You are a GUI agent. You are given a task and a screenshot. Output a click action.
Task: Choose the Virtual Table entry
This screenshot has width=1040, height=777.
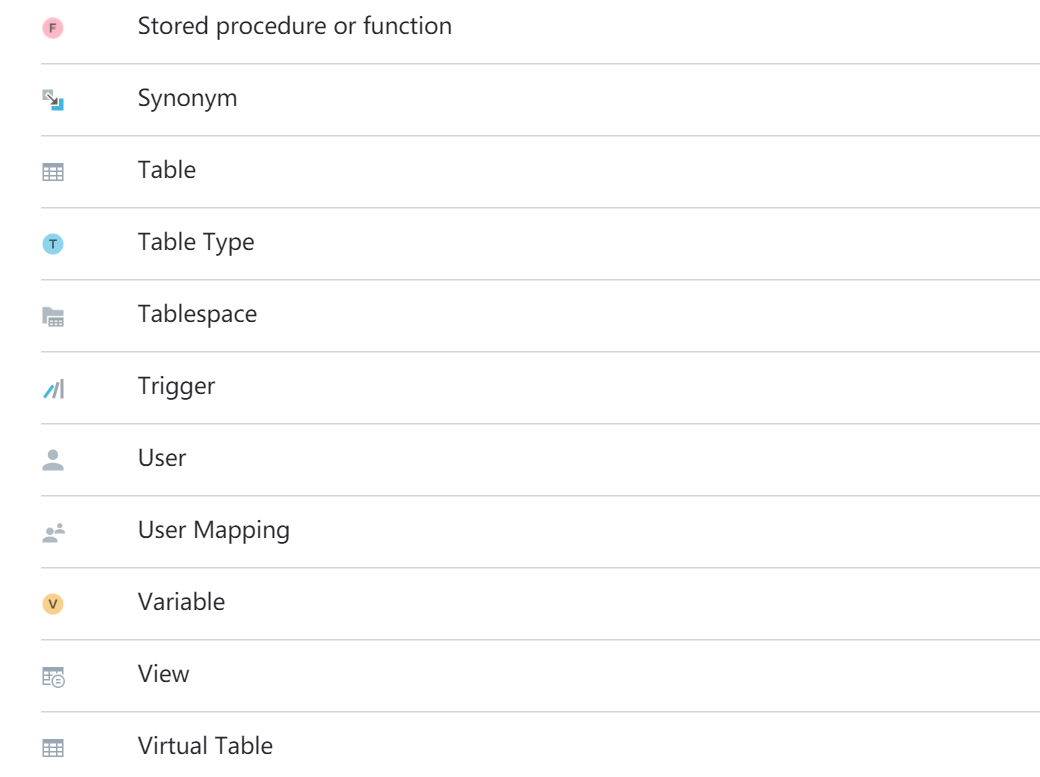205,746
